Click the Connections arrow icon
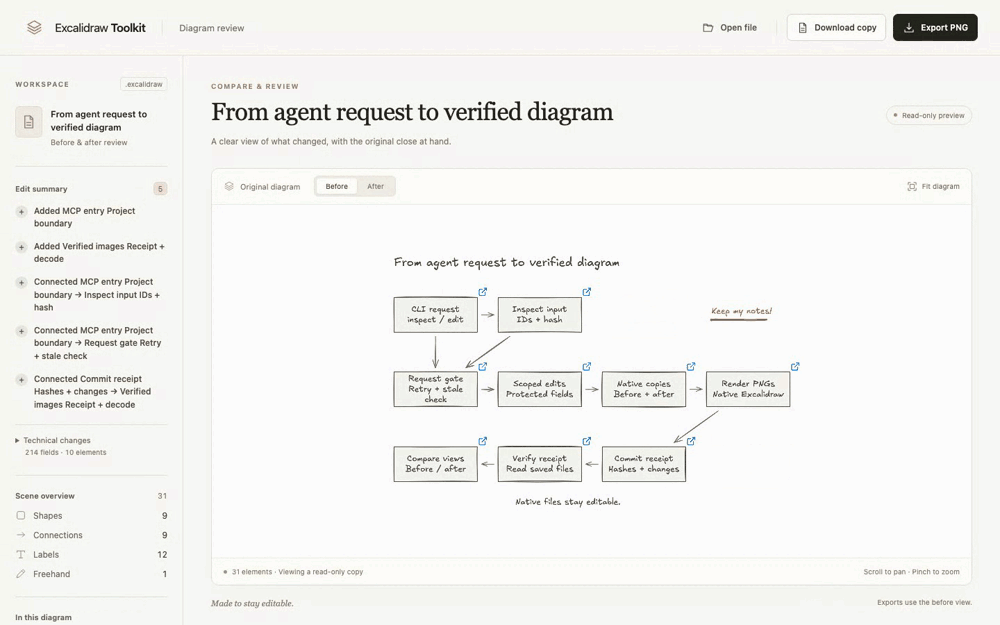This screenshot has width=1000, height=625. point(20,535)
